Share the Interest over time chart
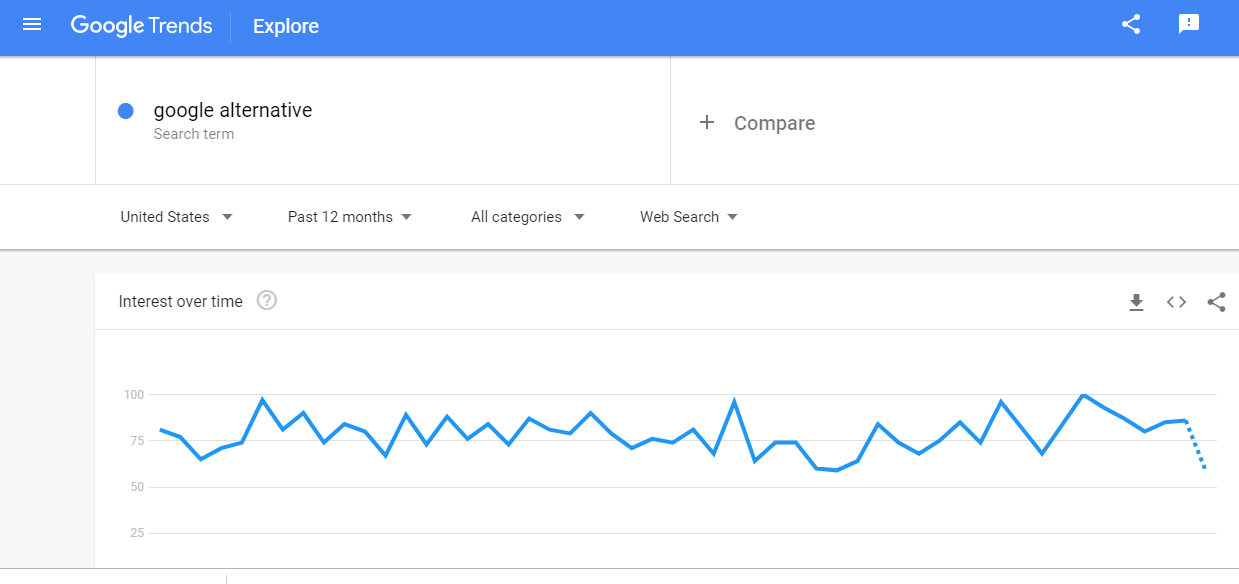 1216,302
